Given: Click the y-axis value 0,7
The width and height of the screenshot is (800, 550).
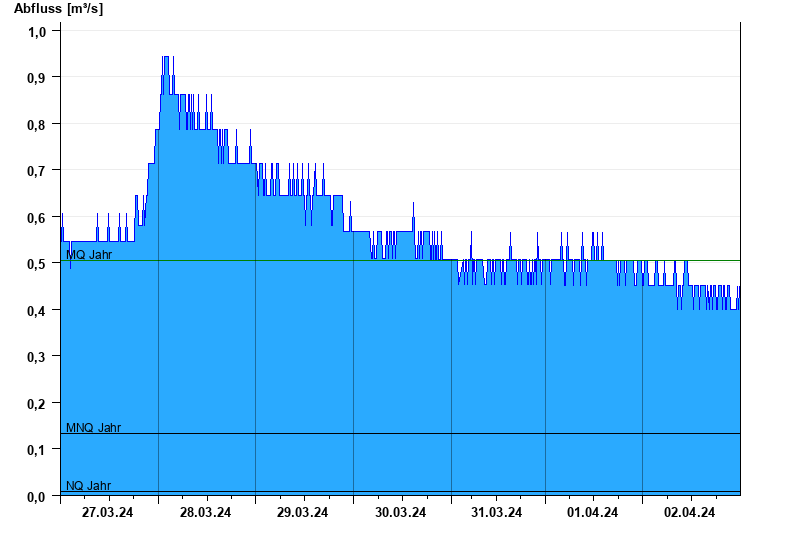Looking at the screenshot, I should tap(36, 171).
